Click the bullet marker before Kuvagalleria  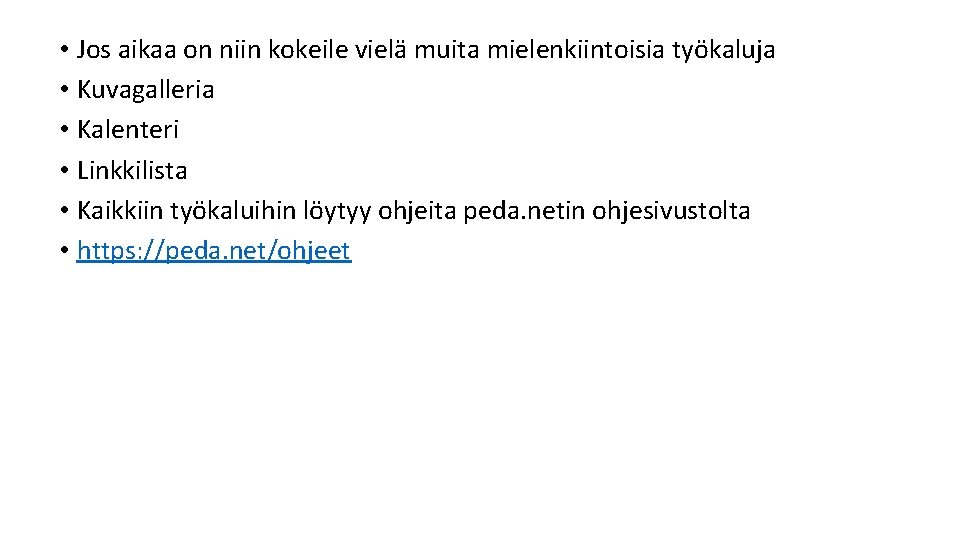click(x=64, y=90)
